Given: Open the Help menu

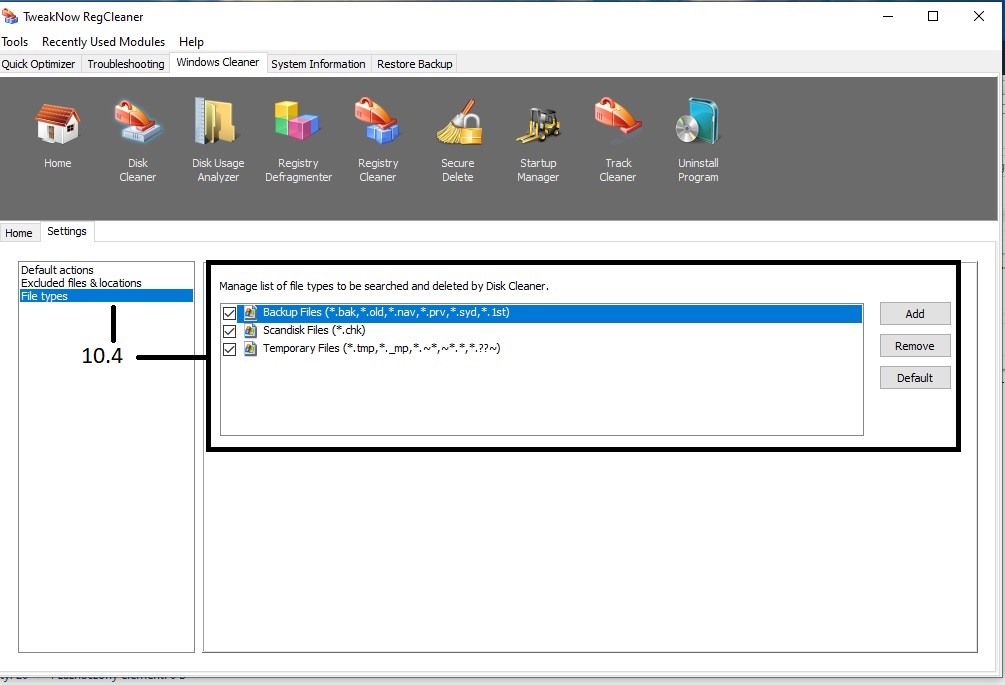Looking at the screenshot, I should [x=191, y=42].
